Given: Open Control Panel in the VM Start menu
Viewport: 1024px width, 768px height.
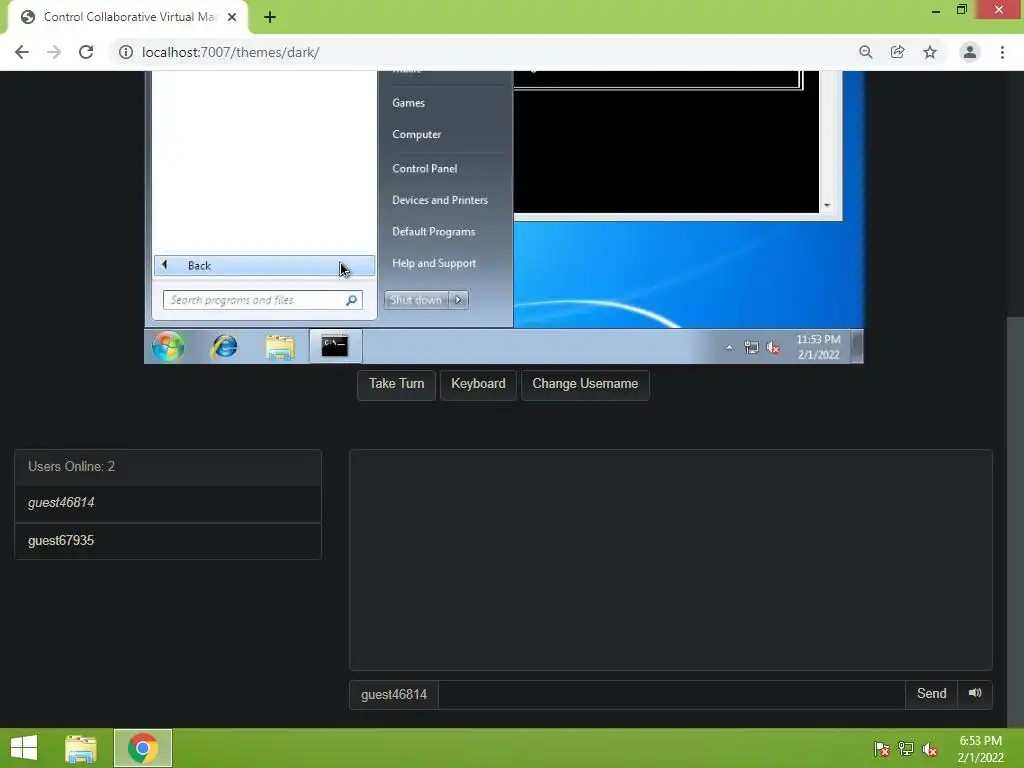Looking at the screenshot, I should (424, 168).
